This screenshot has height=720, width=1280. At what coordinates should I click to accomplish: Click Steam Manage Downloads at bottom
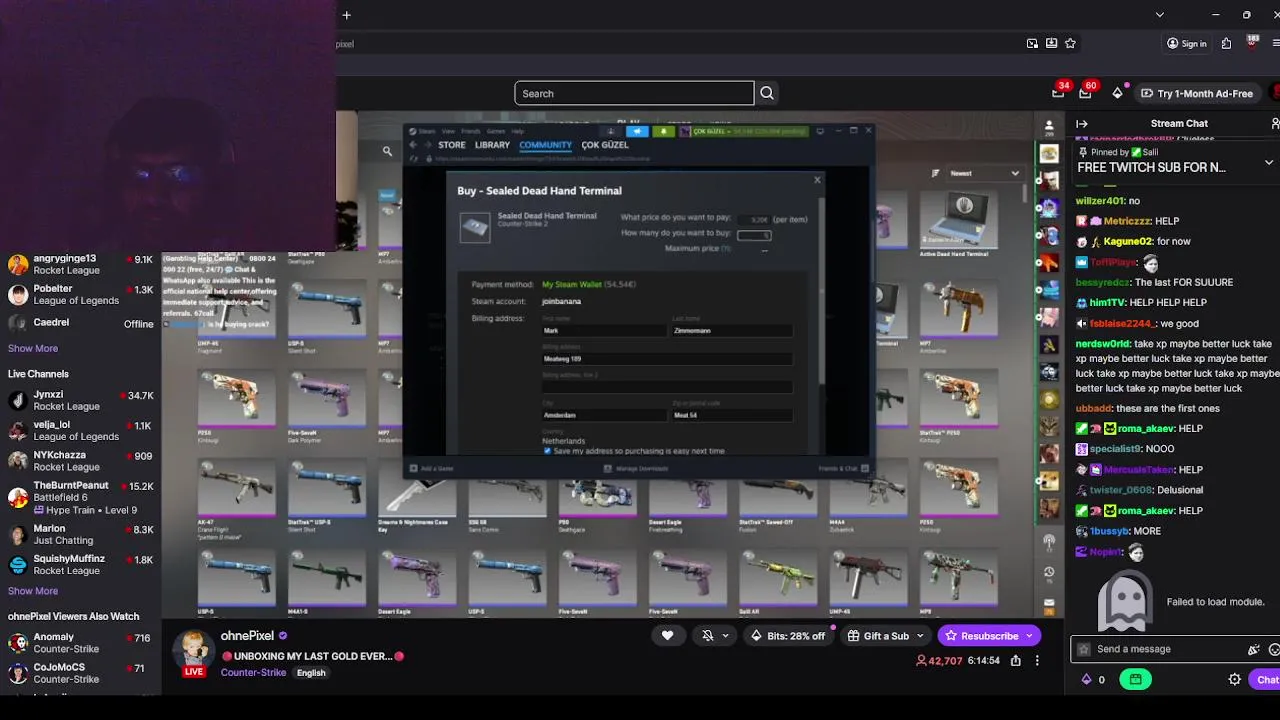(636, 469)
